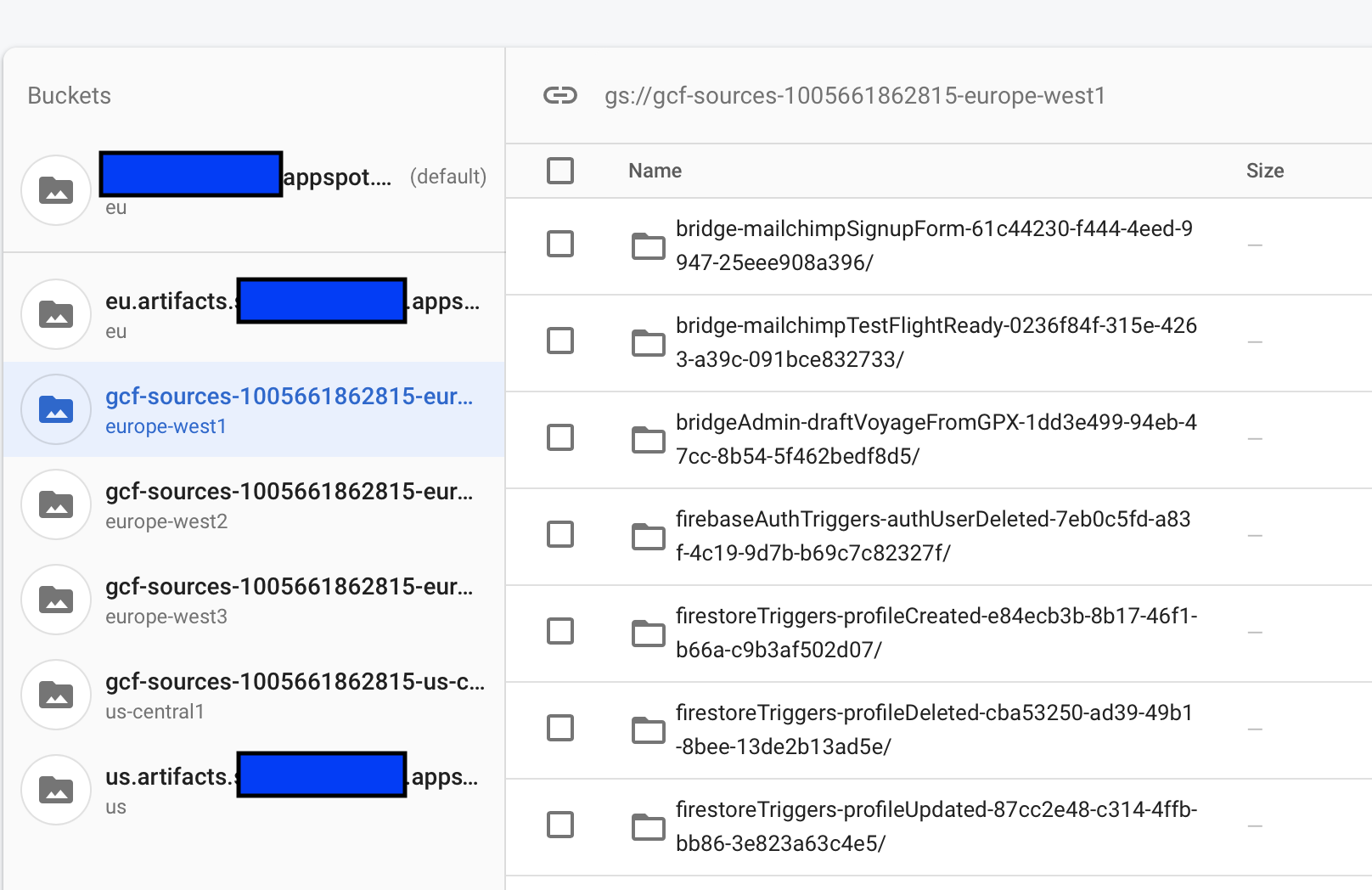The image size is (1372, 890).
Task: Sort files by the Name column
Action: click(x=655, y=171)
